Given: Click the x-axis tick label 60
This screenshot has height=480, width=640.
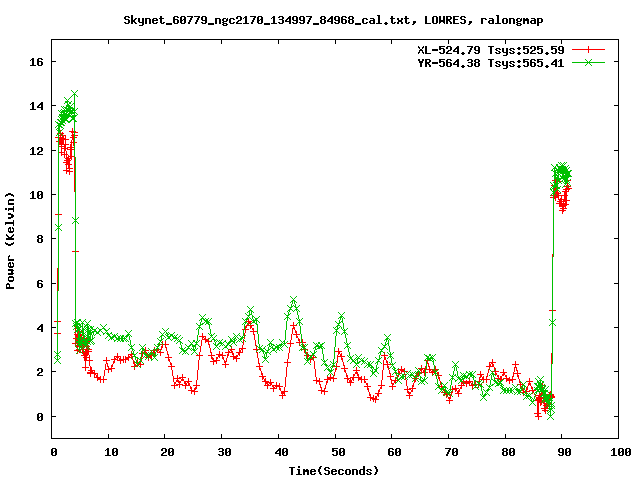Looking at the screenshot, I should pos(394,452).
